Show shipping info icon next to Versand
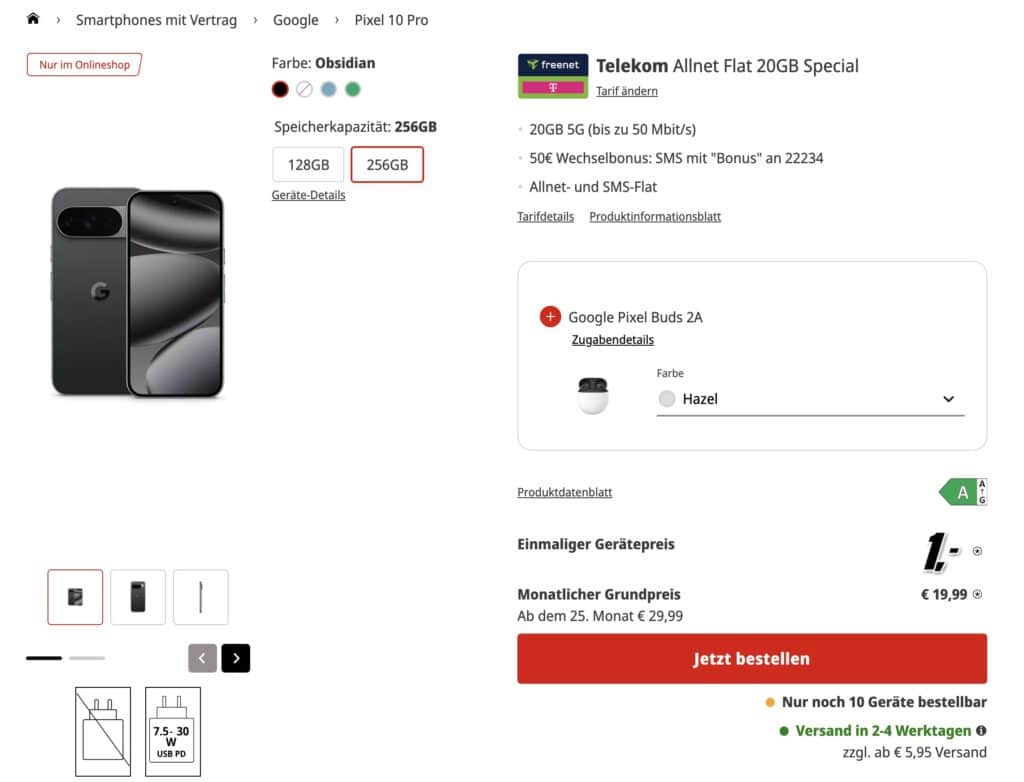 (x=981, y=731)
